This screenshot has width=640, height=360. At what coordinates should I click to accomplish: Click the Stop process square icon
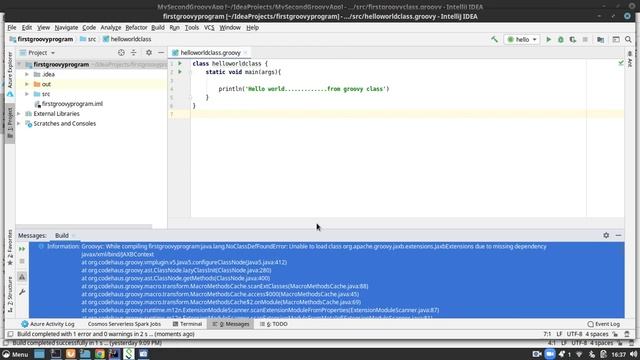(x=585, y=40)
